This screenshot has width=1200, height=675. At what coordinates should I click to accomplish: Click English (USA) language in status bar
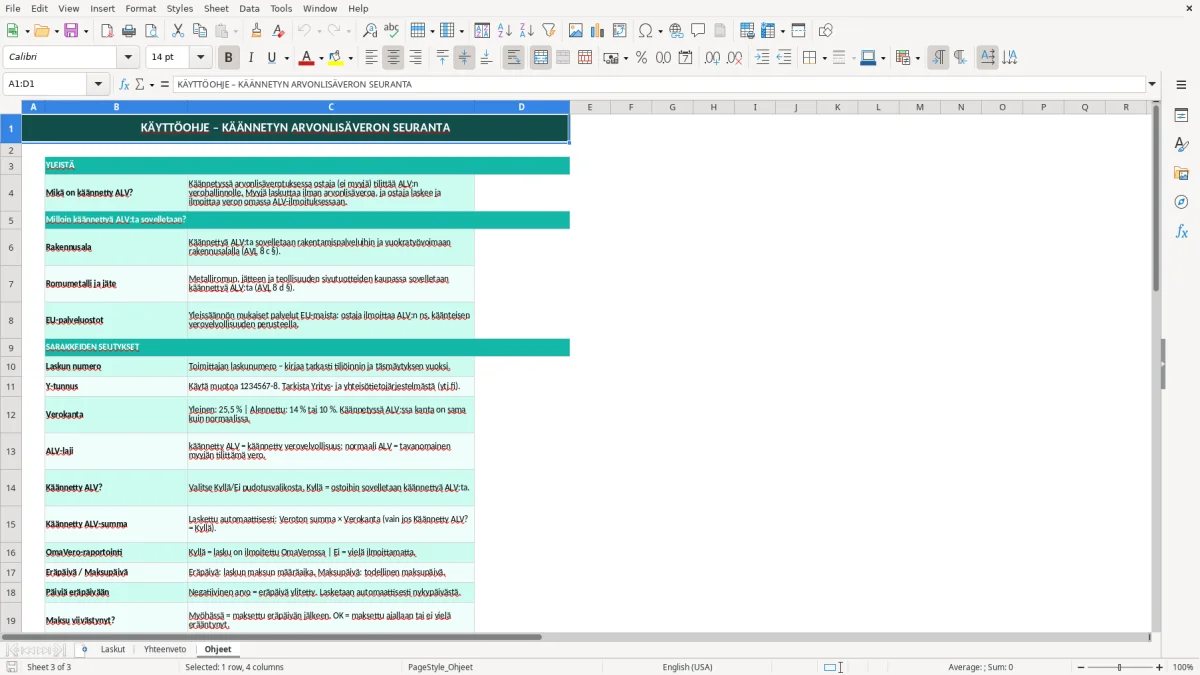tap(687, 667)
